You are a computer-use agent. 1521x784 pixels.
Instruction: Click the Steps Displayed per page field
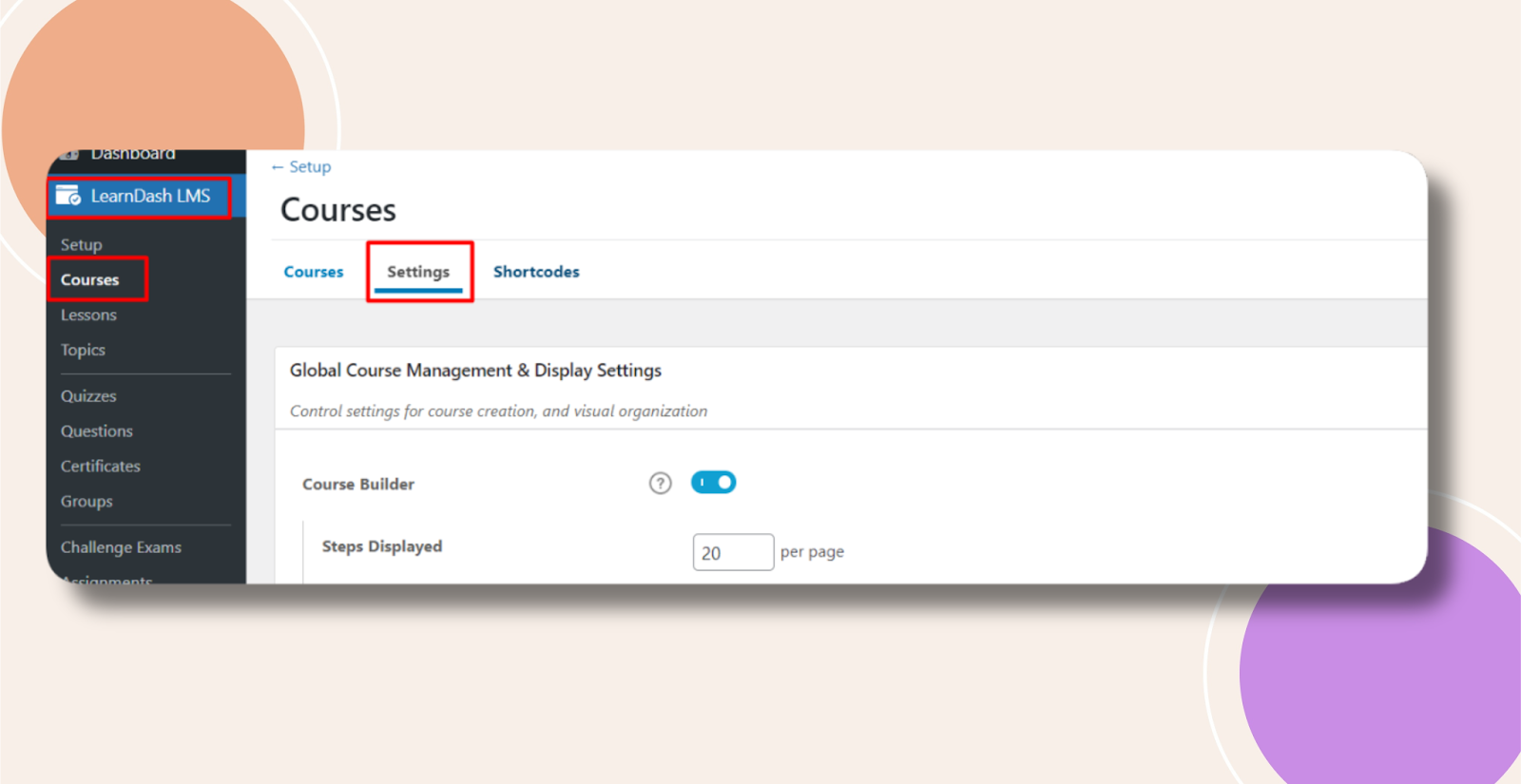click(733, 552)
